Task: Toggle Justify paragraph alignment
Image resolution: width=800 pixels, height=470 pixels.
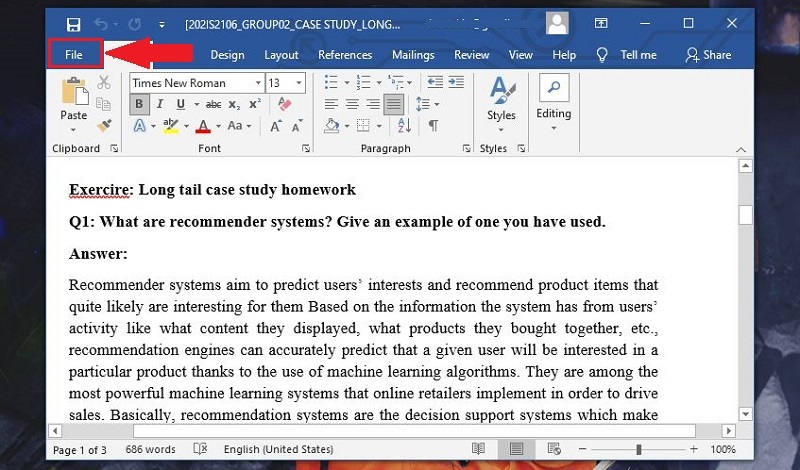Action: [x=393, y=105]
